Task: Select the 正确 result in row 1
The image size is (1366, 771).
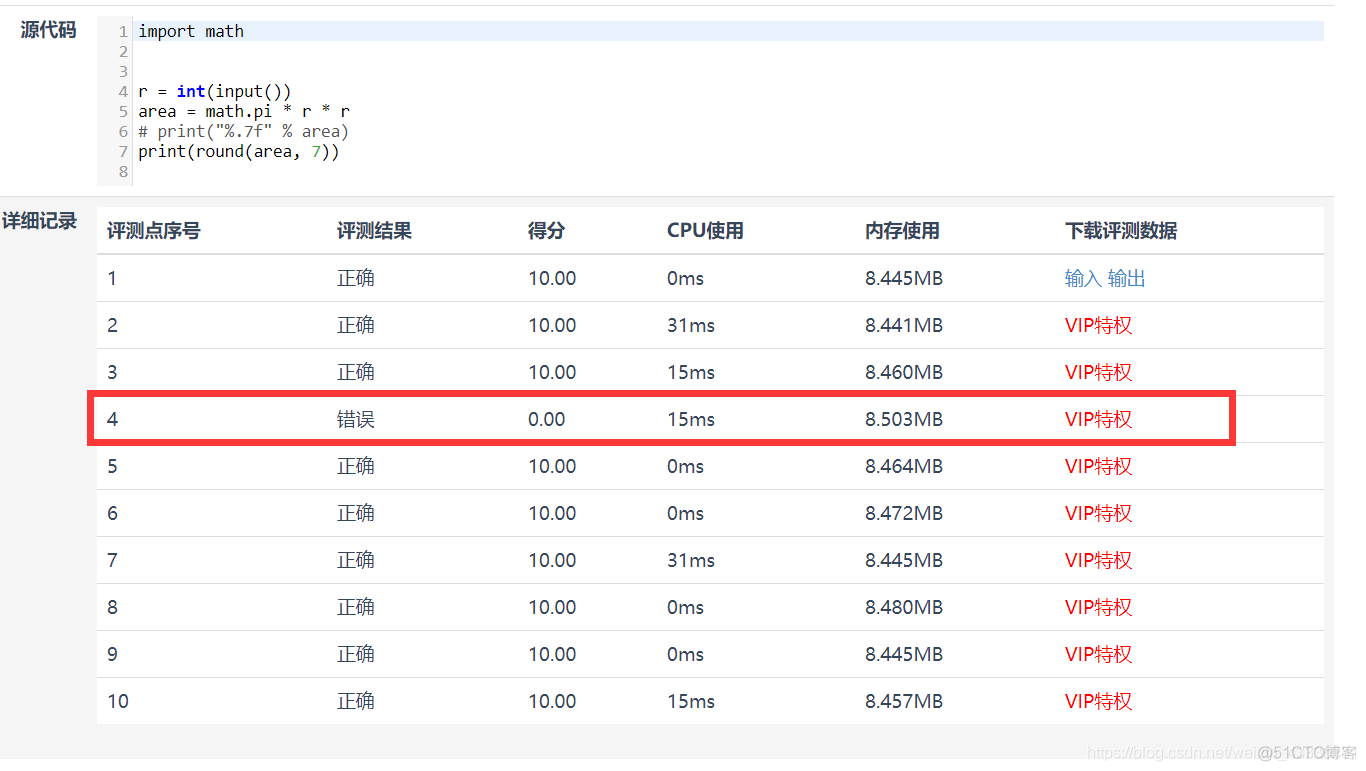Action: [x=355, y=278]
